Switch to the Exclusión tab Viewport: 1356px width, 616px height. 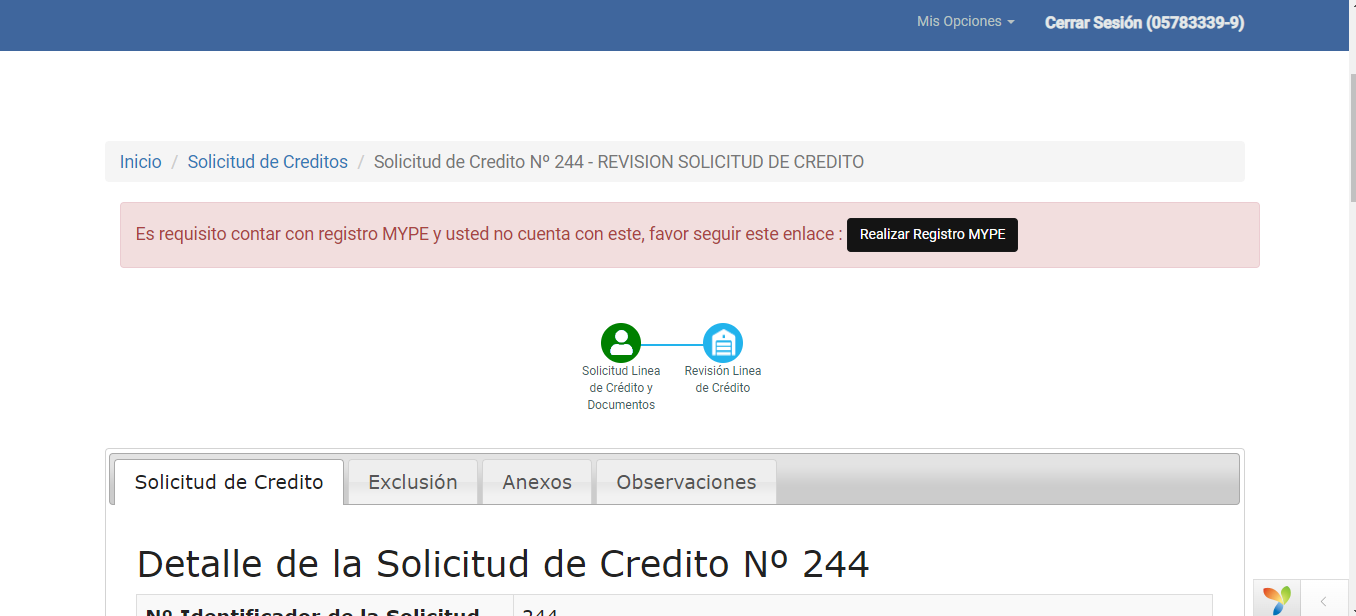pos(413,482)
